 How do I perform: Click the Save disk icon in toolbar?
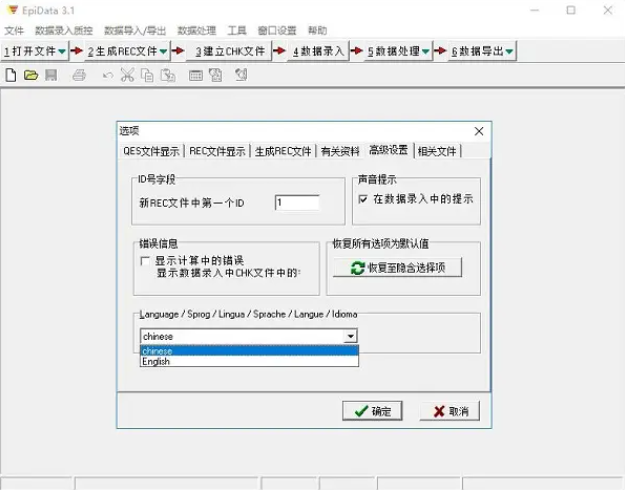tap(50, 75)
